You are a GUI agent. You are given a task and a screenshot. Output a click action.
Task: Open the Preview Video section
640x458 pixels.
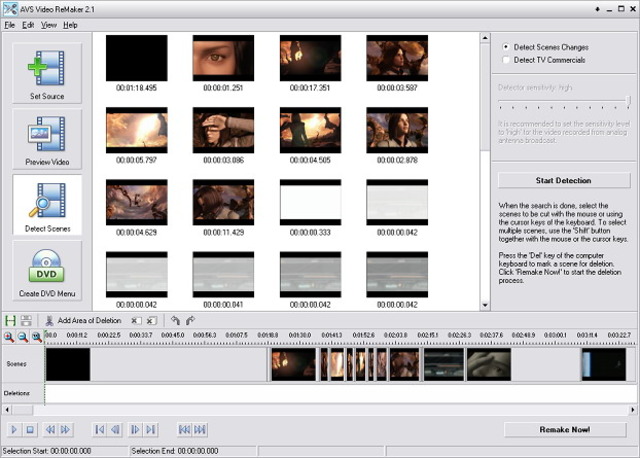point(47,139)
